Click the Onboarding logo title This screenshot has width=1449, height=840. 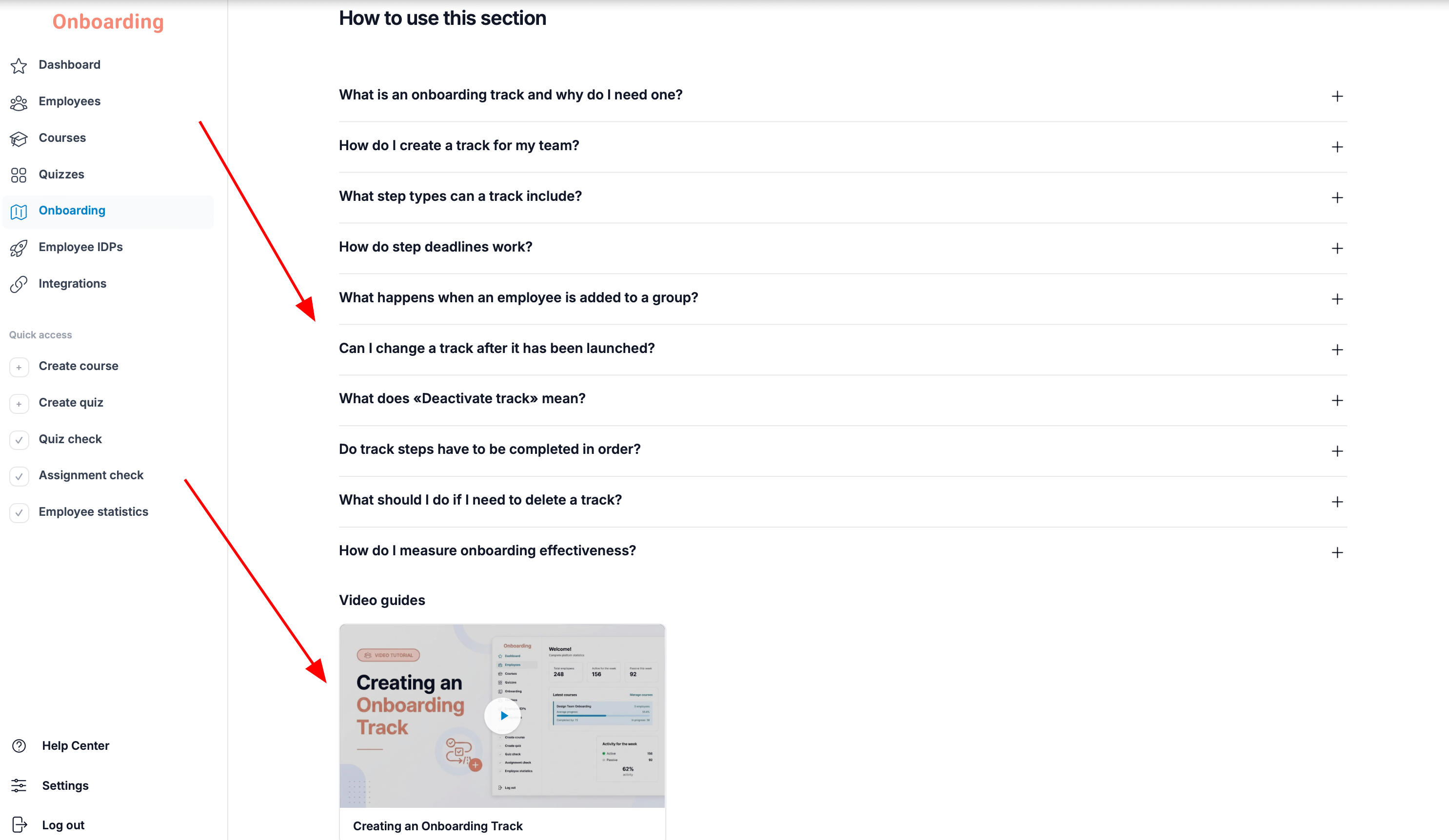point(108,22)
